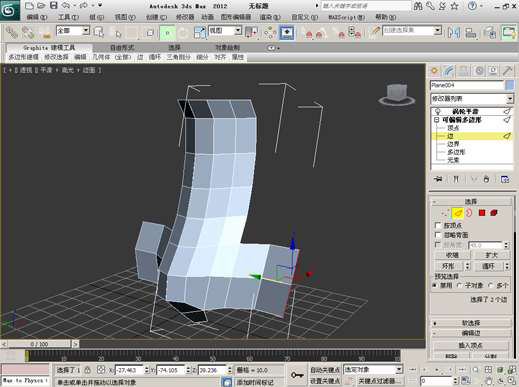Toggle the 设置关键点 (Set Key mode) button
519x387 pixels.
click(325, 381)
